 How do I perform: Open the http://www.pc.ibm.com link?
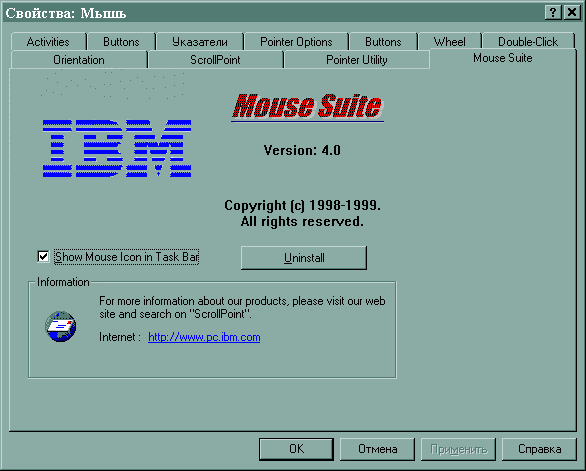click(204, 337)
